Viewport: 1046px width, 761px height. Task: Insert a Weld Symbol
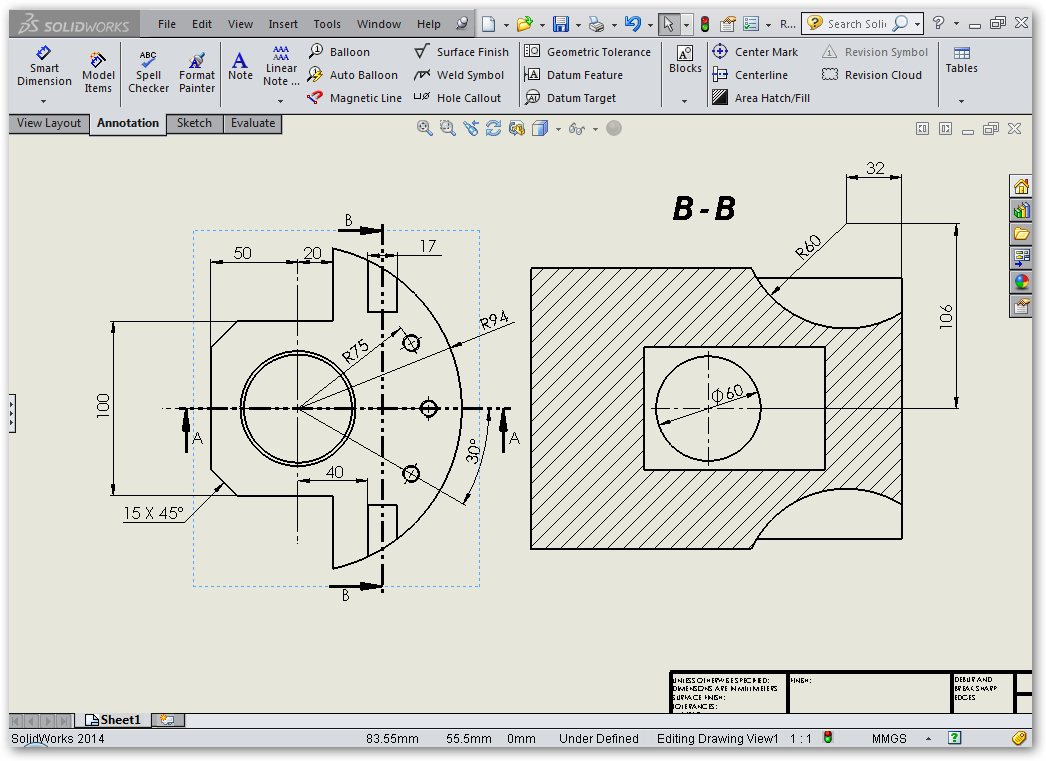pos(458,75)
